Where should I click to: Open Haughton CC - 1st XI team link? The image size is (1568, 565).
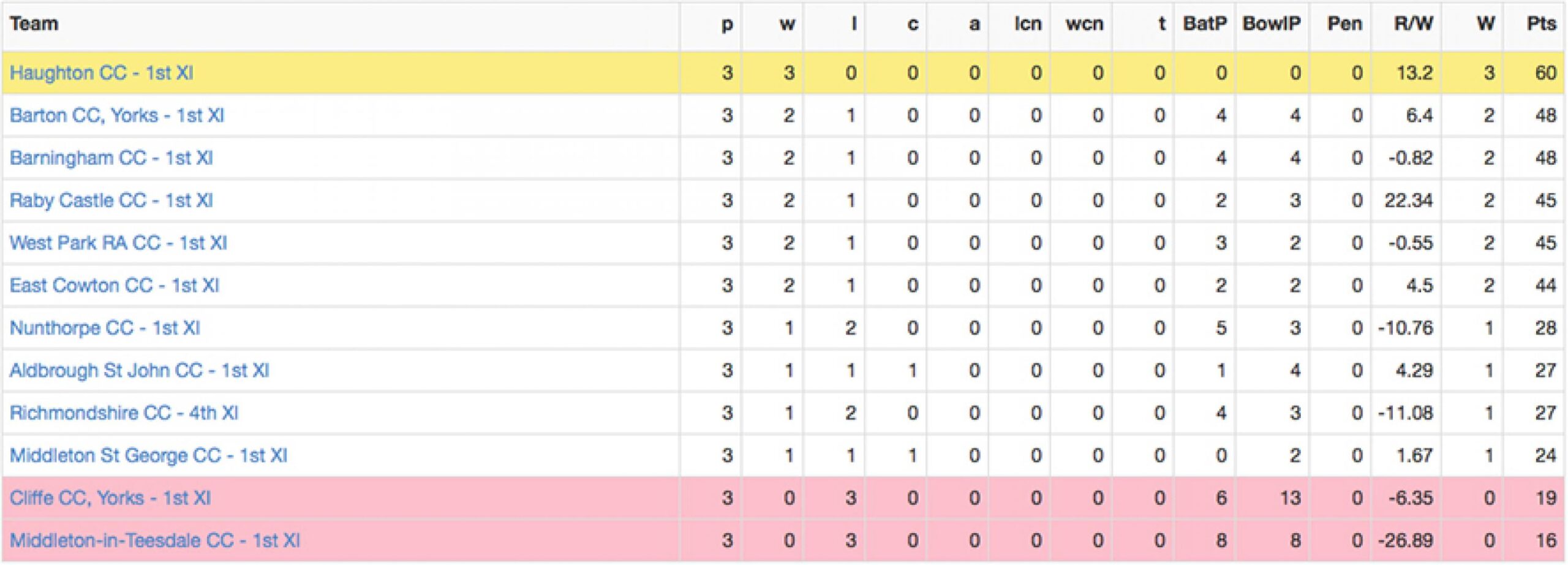tap(102, 73)
